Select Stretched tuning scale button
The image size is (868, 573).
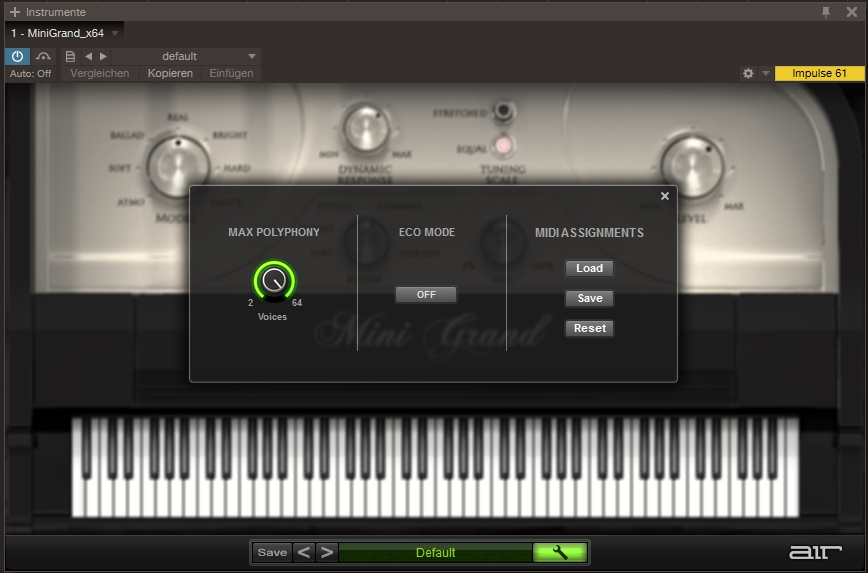pos(503,111)
